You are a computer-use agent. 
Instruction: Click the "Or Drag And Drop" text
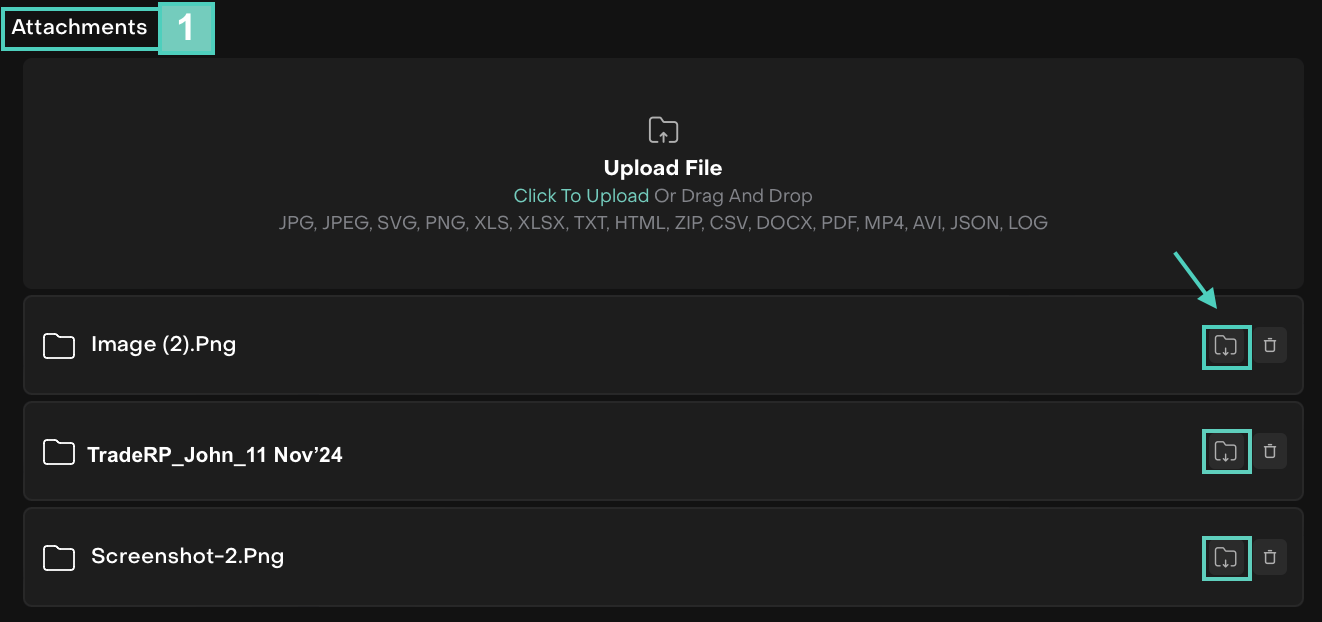point(733,196)
